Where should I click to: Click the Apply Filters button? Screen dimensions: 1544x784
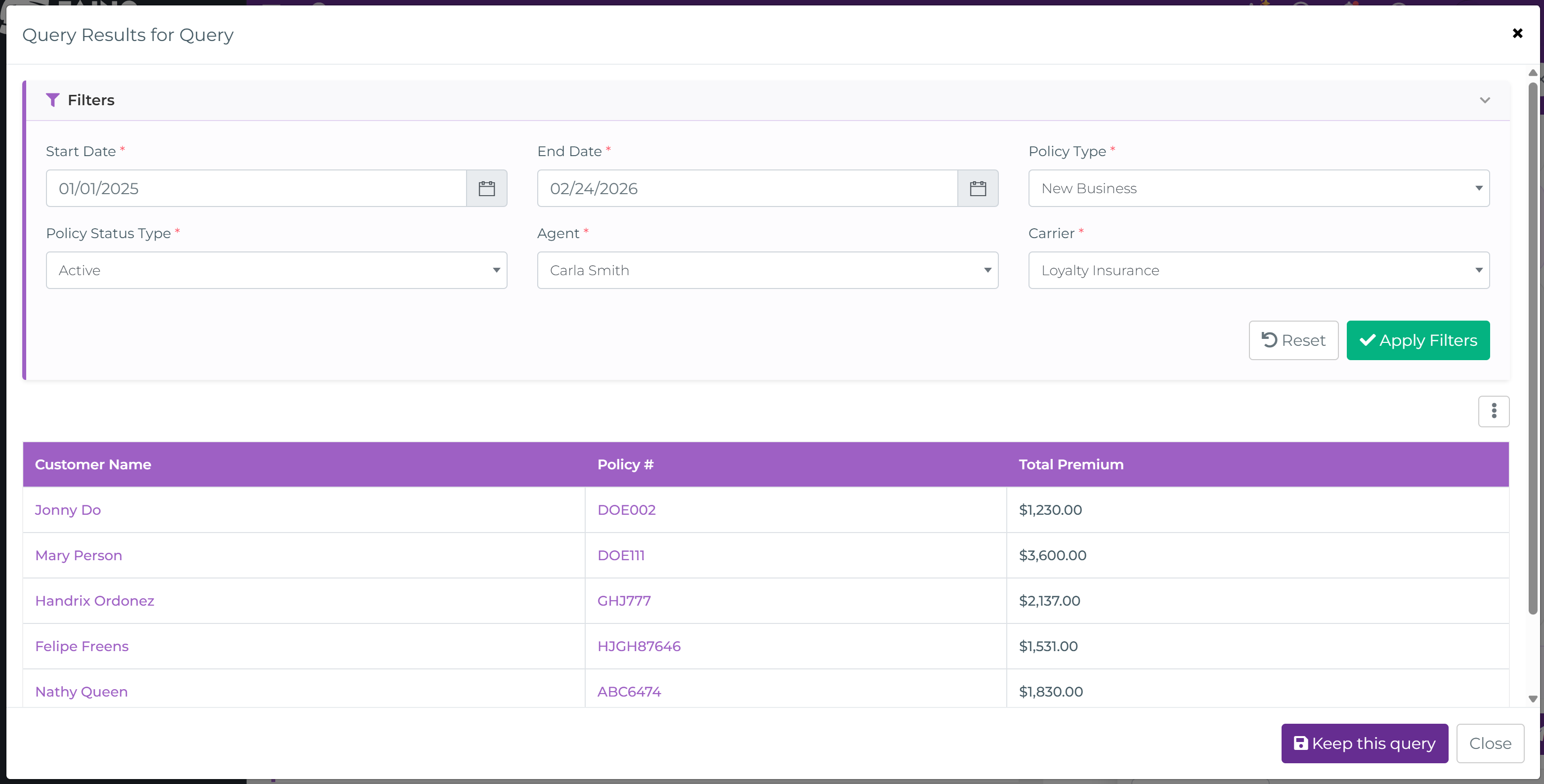tap(1417, 340)
